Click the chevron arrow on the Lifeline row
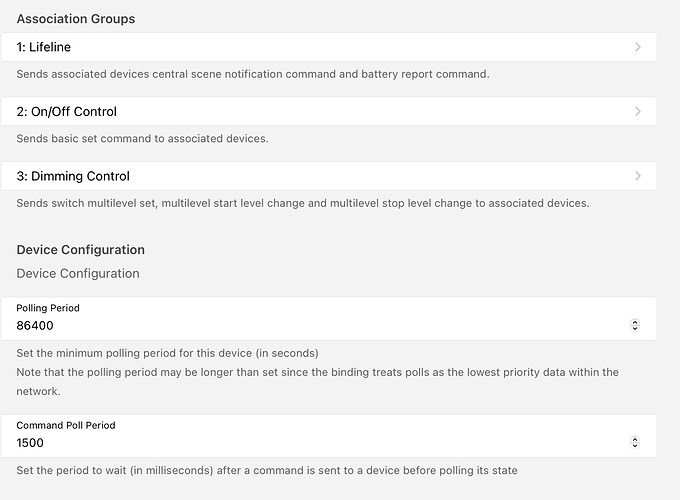The image size is (680, 500). [637, 47]
